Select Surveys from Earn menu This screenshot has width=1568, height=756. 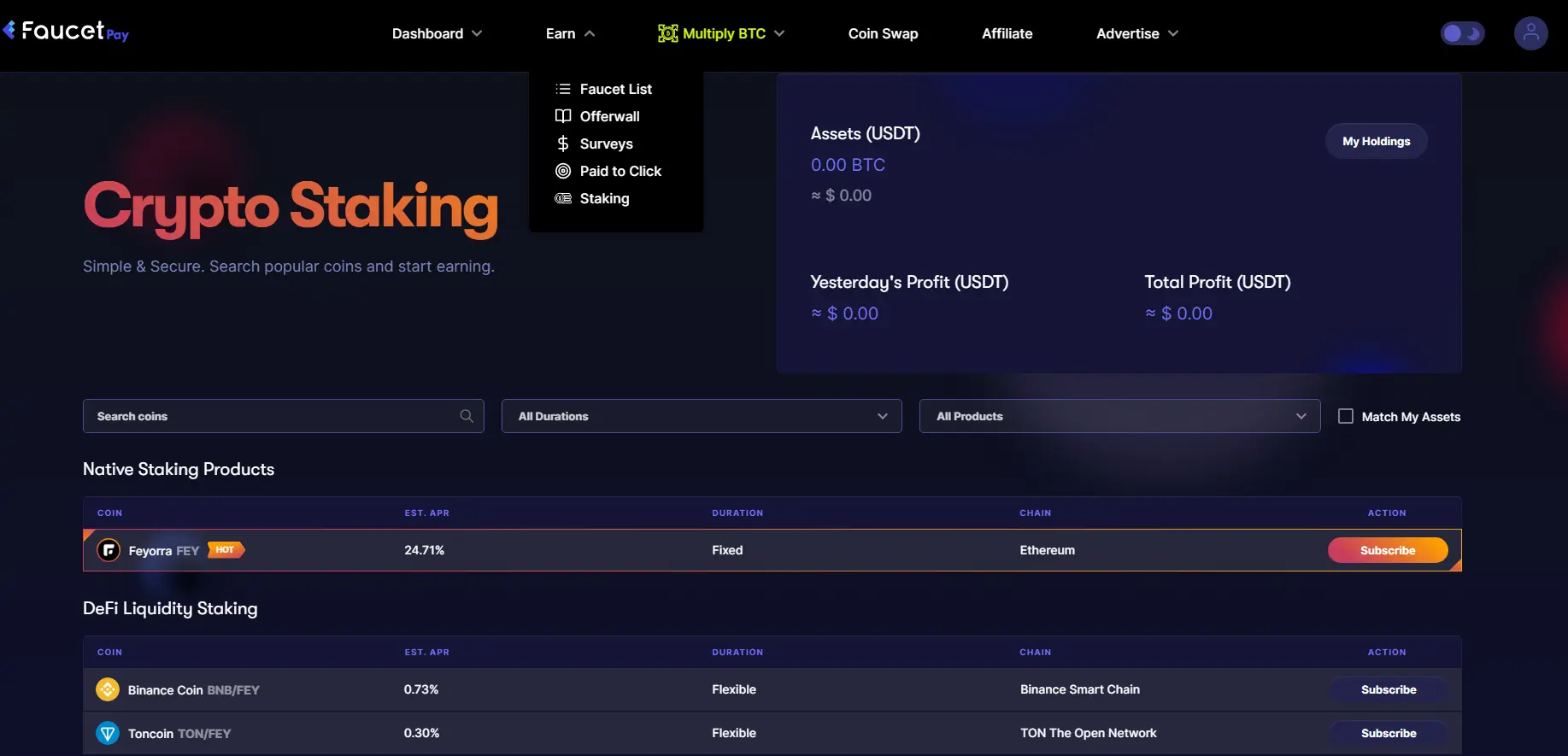pos(606,144)
